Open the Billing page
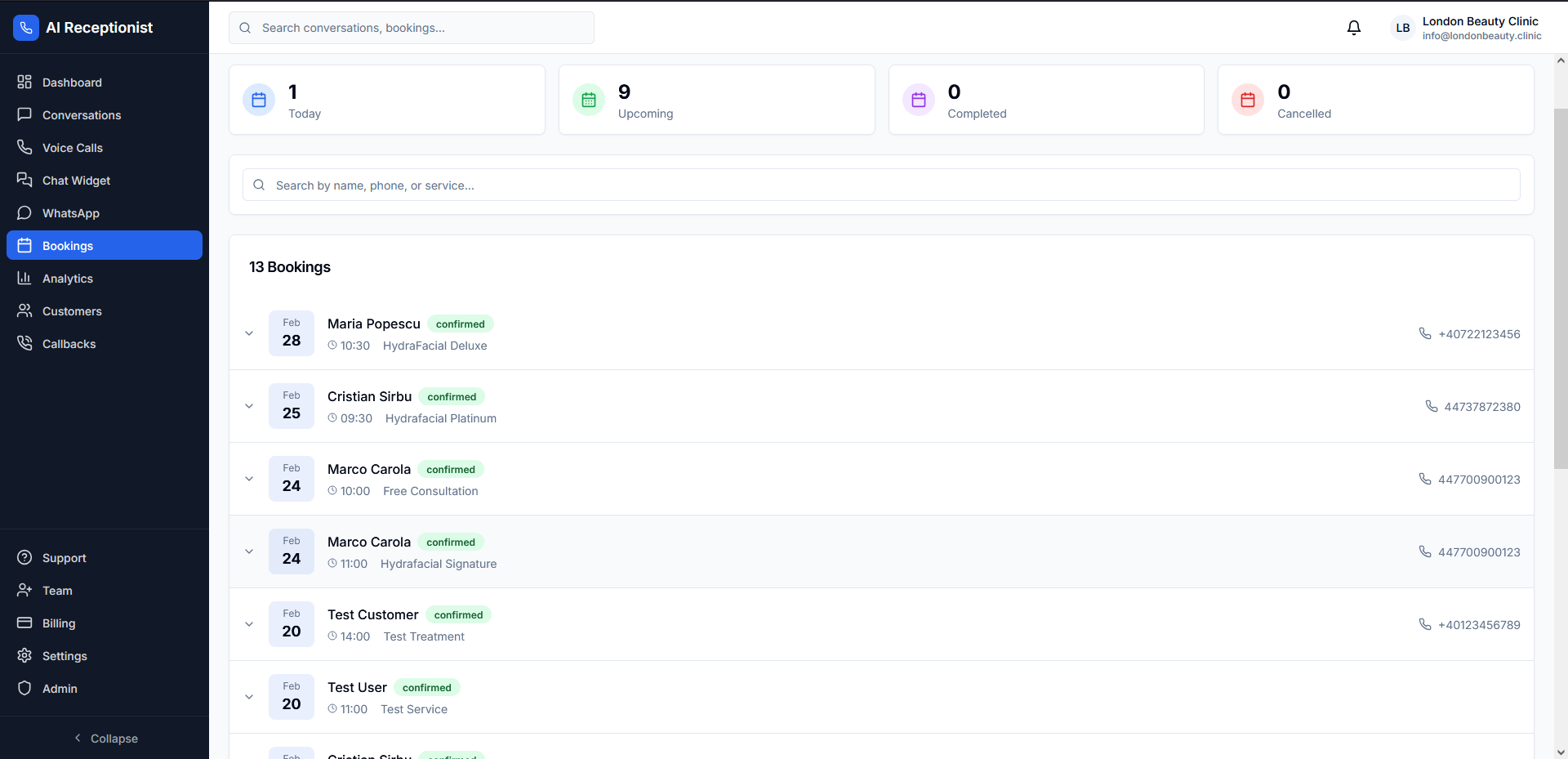Viewport: 1568px width, 759px height. [59, 623]
